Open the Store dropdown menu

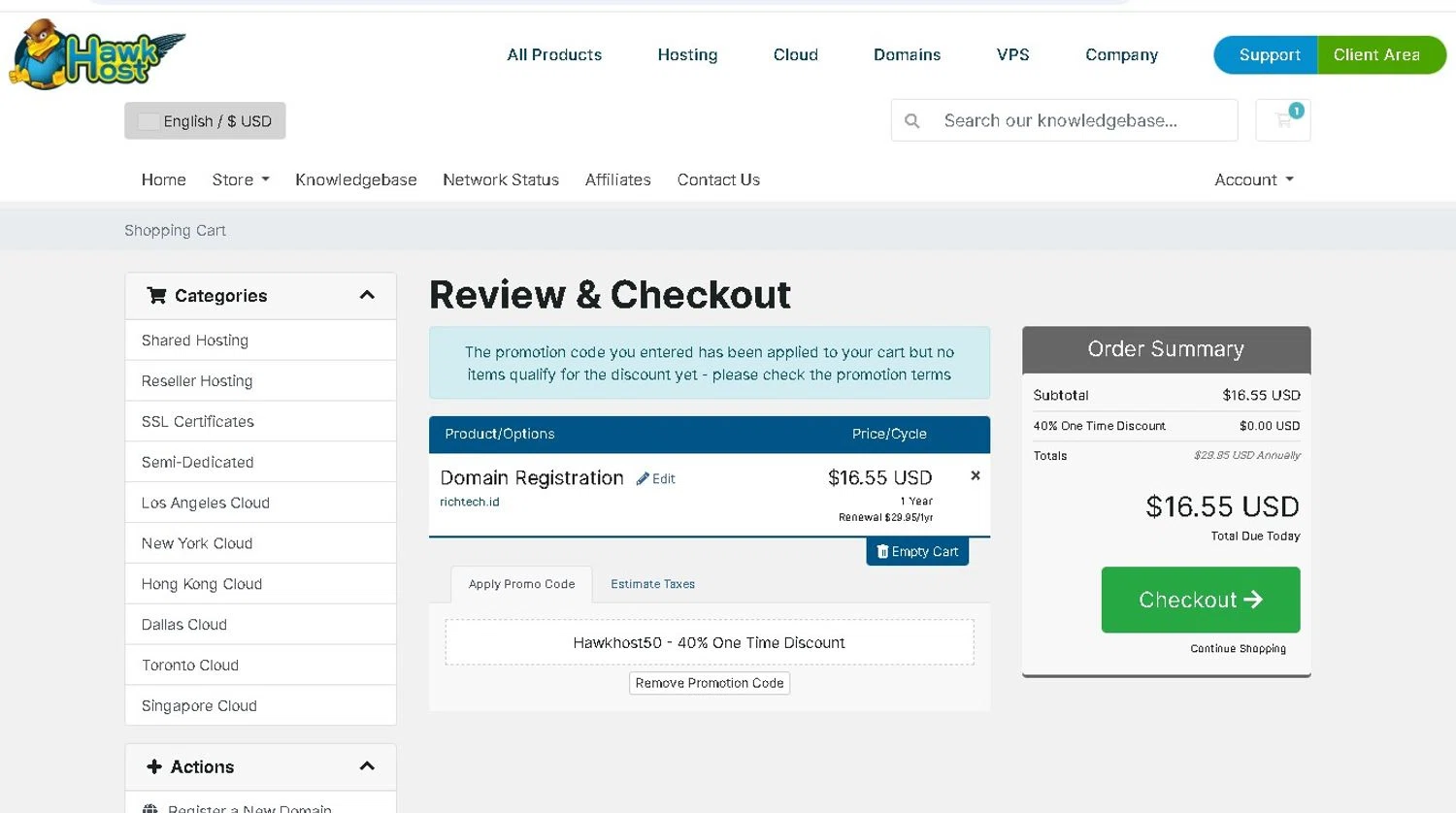241,179
